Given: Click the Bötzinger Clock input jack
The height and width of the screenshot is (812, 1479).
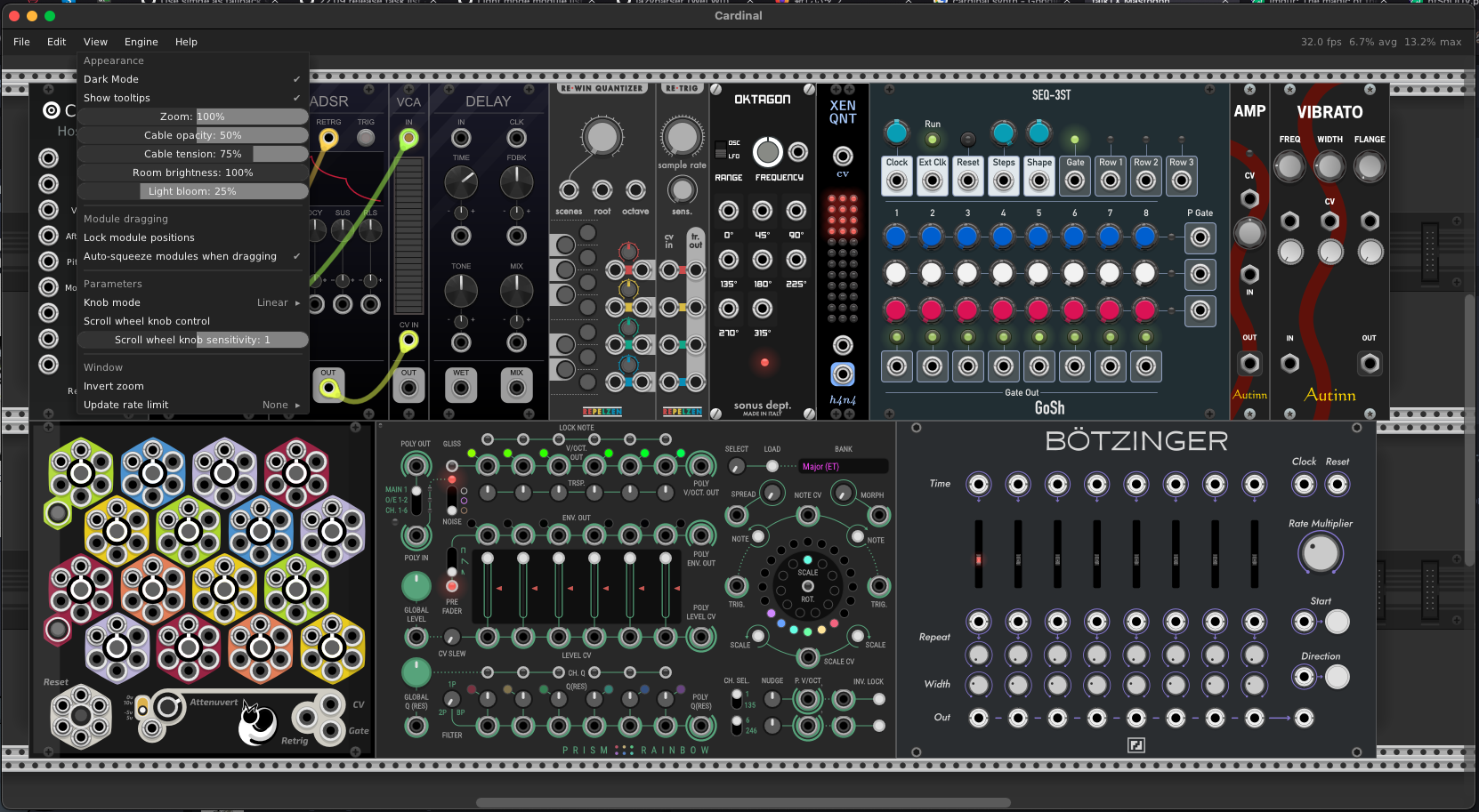Looking at the screenshot, I should [1304, 485].
